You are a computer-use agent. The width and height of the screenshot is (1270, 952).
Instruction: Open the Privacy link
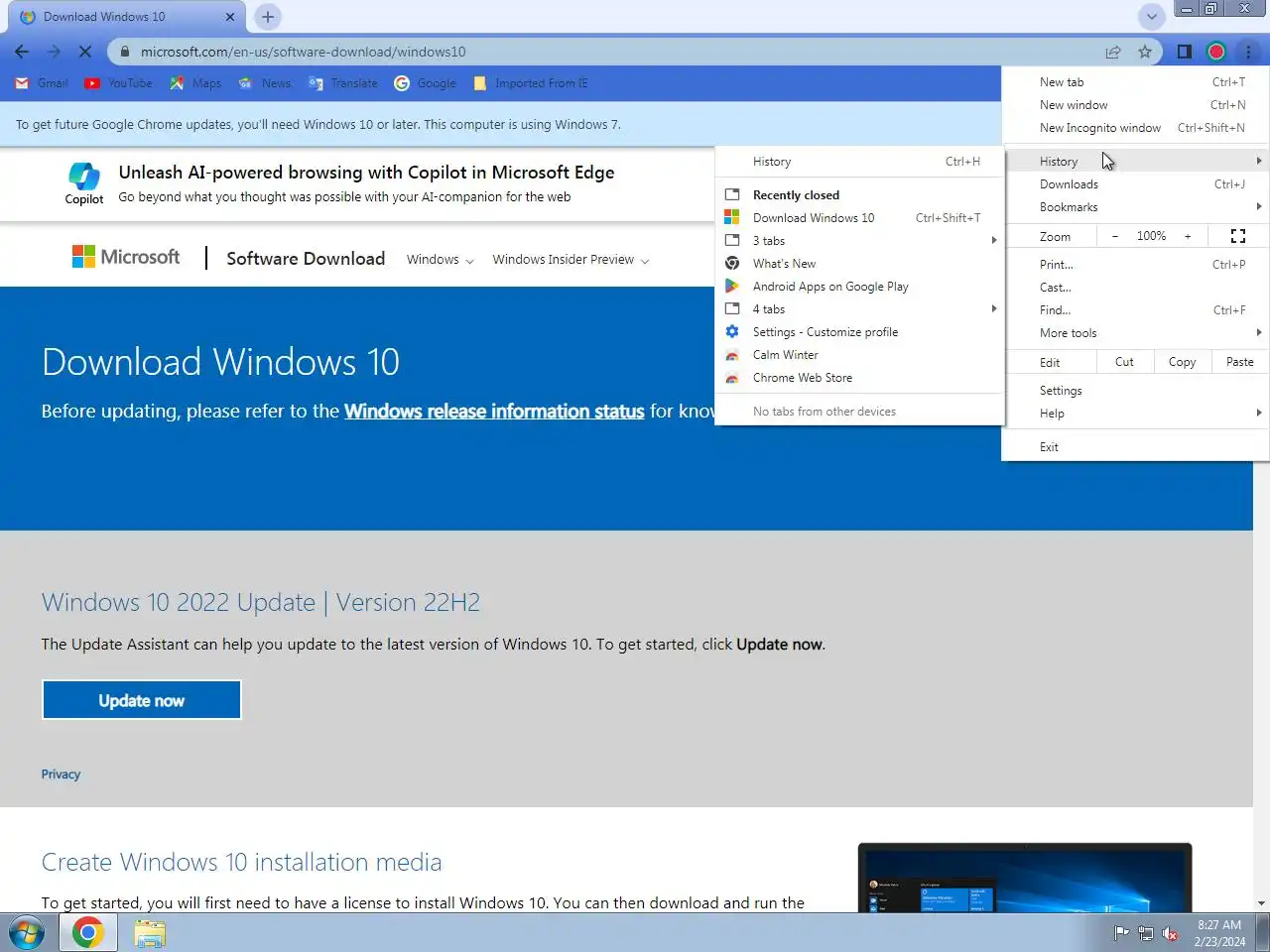click(x=61, y=774)
